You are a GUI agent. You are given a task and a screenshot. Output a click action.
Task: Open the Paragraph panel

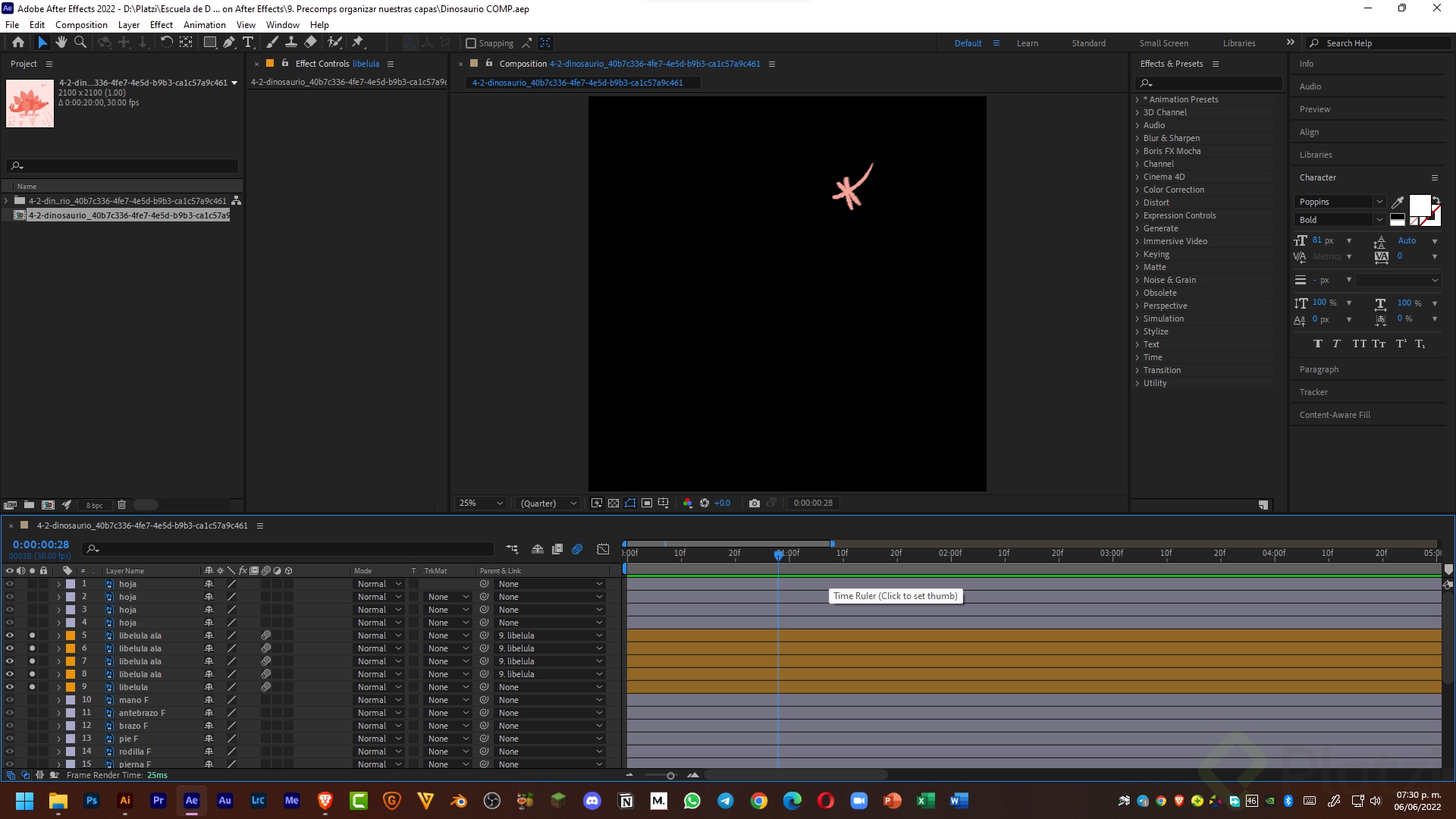coord(1319,369)
